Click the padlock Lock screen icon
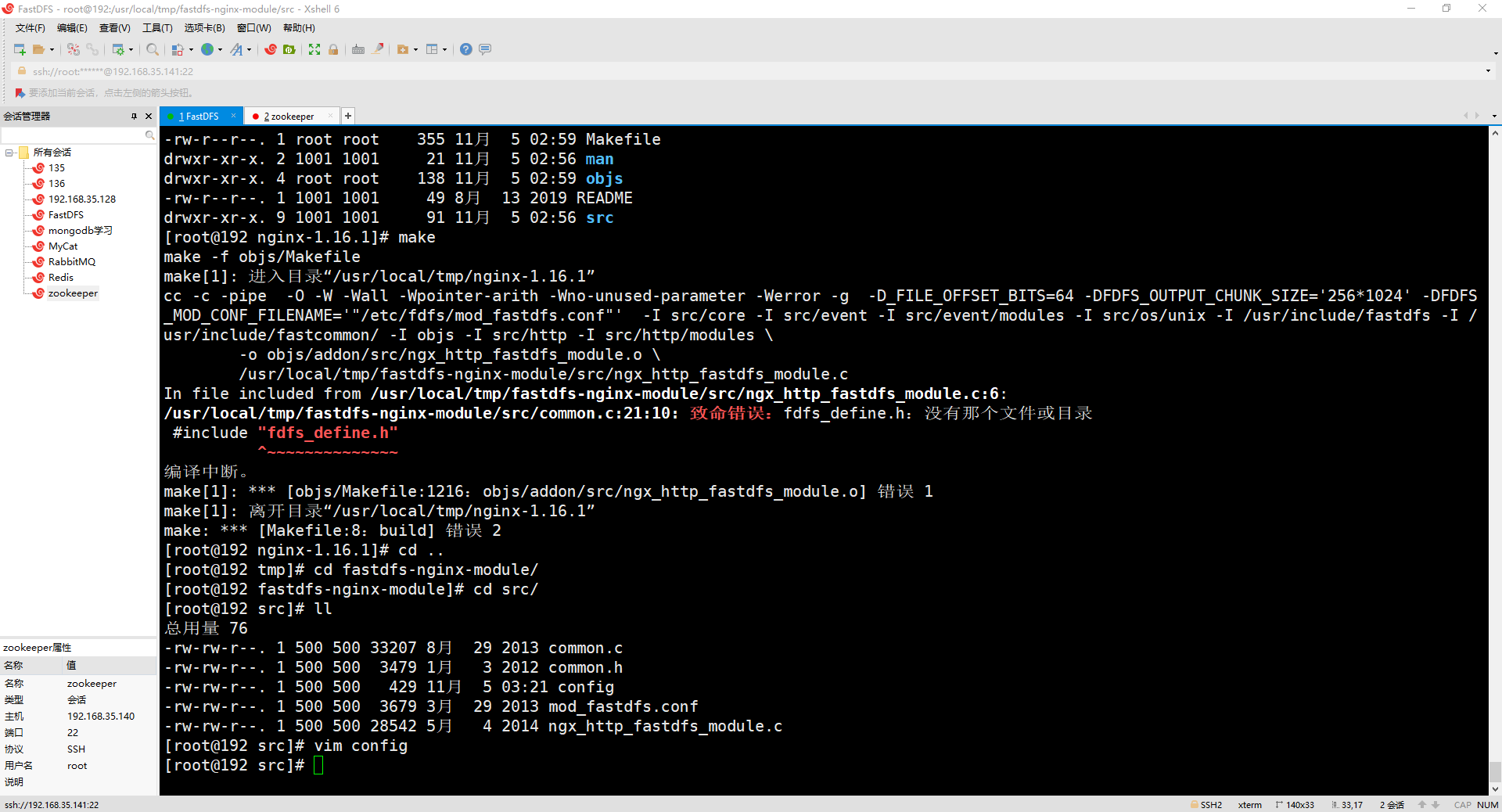The height and width of the screenshot is (812, 1502). click(x=333, y=49)
